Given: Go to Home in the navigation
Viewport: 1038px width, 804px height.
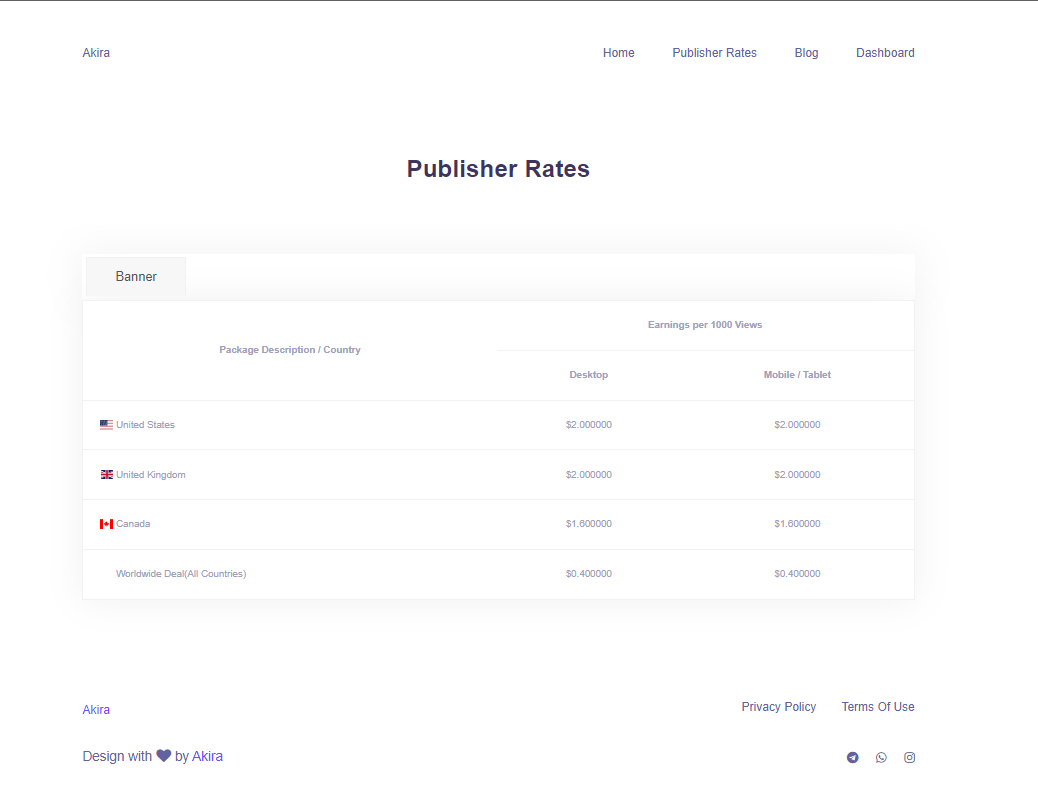Looking at the screenshot, I should (618, 53).
